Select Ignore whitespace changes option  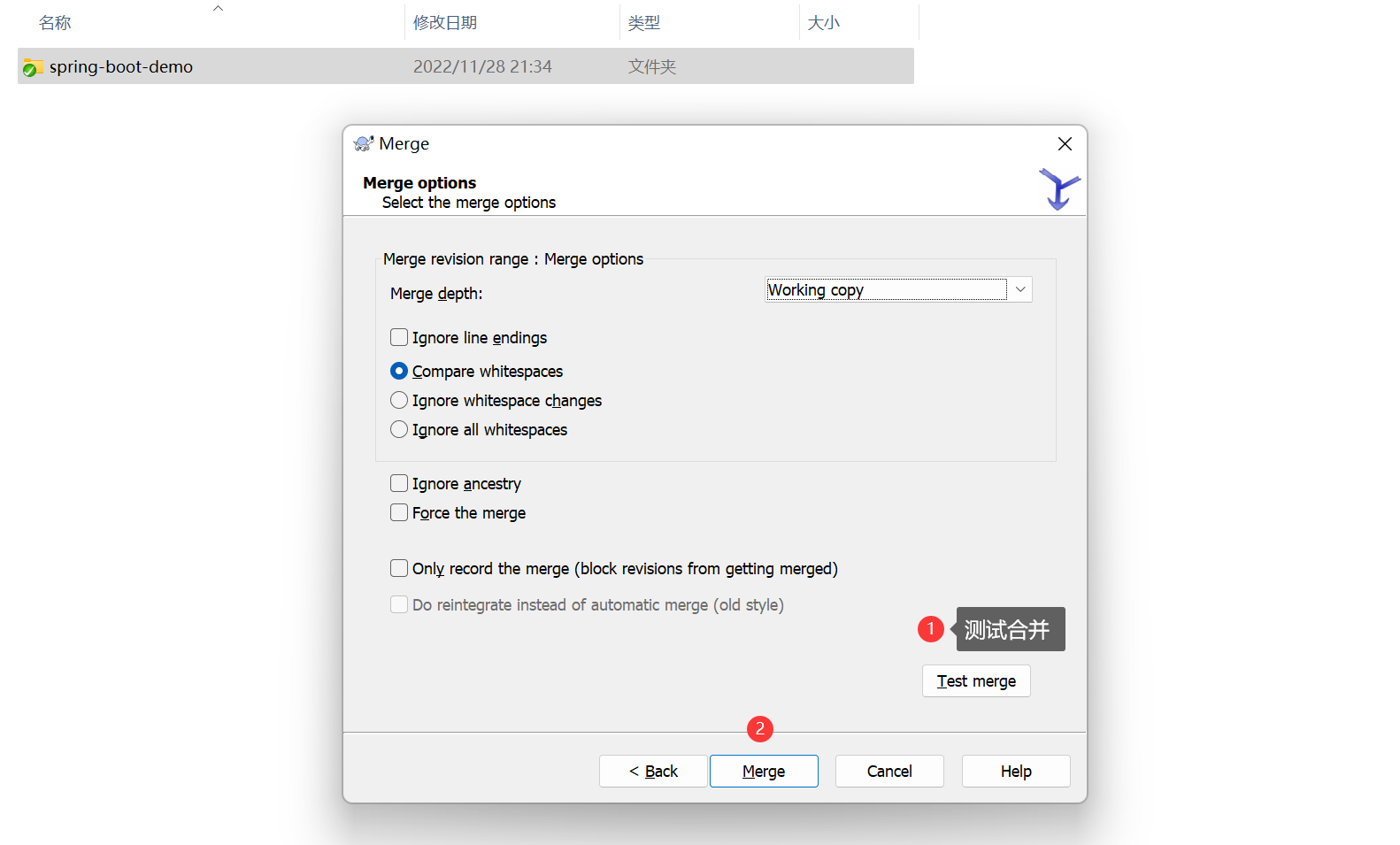coord(399,400)
